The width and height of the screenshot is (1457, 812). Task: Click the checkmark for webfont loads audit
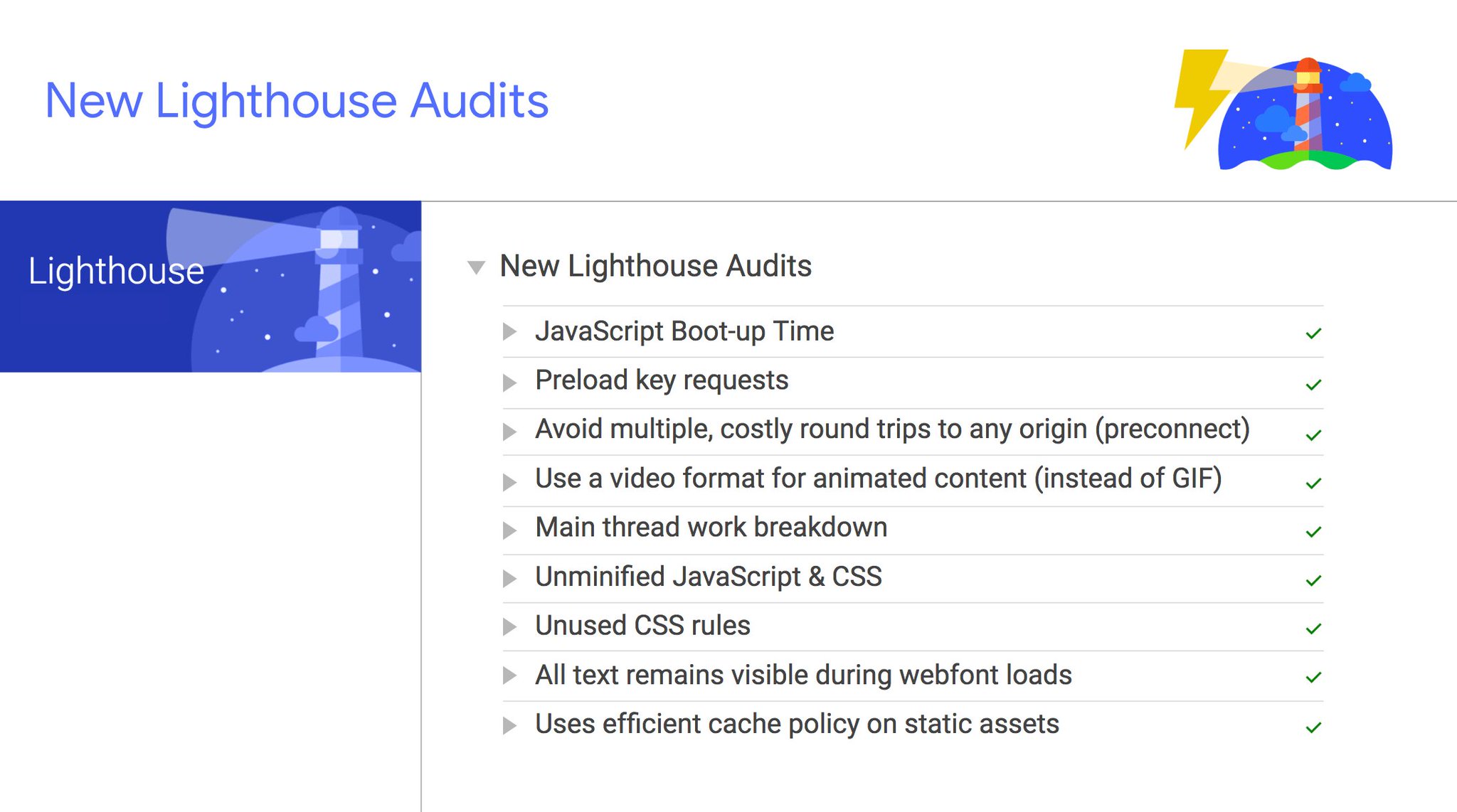[1313, 677]
